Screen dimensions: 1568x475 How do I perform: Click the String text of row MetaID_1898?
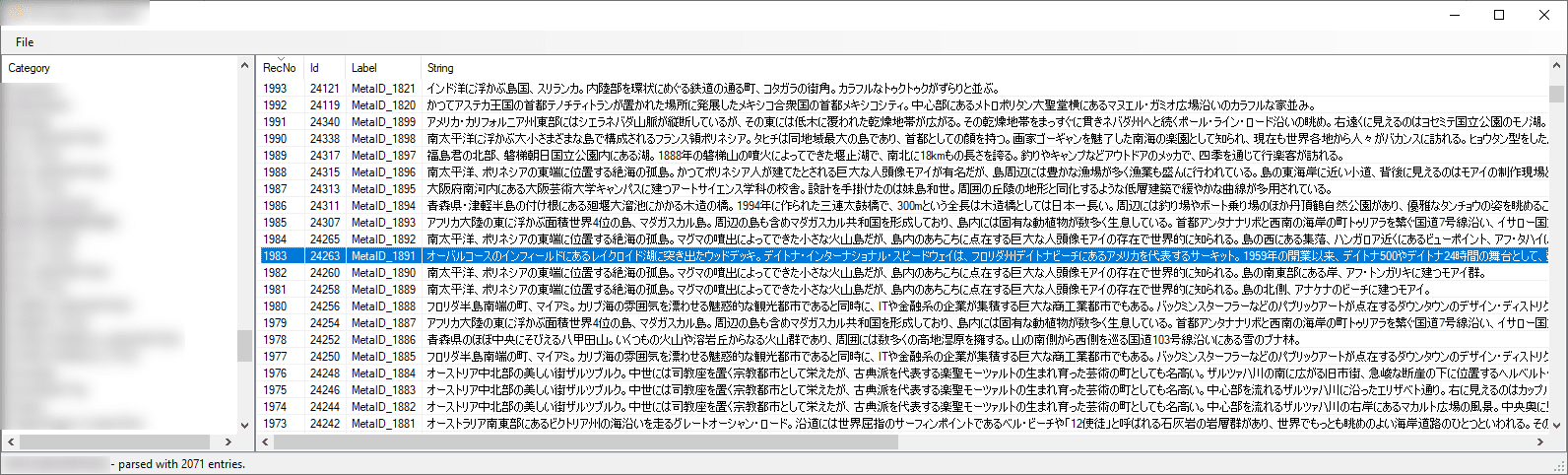point(985,138)
